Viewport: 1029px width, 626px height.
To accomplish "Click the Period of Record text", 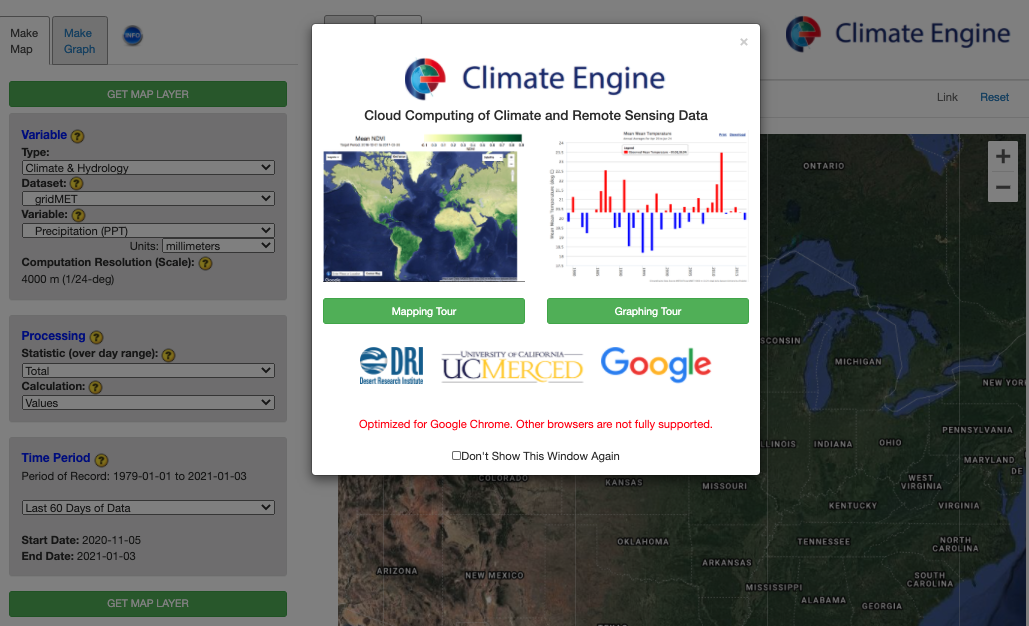I will click(x=134, y=476).
